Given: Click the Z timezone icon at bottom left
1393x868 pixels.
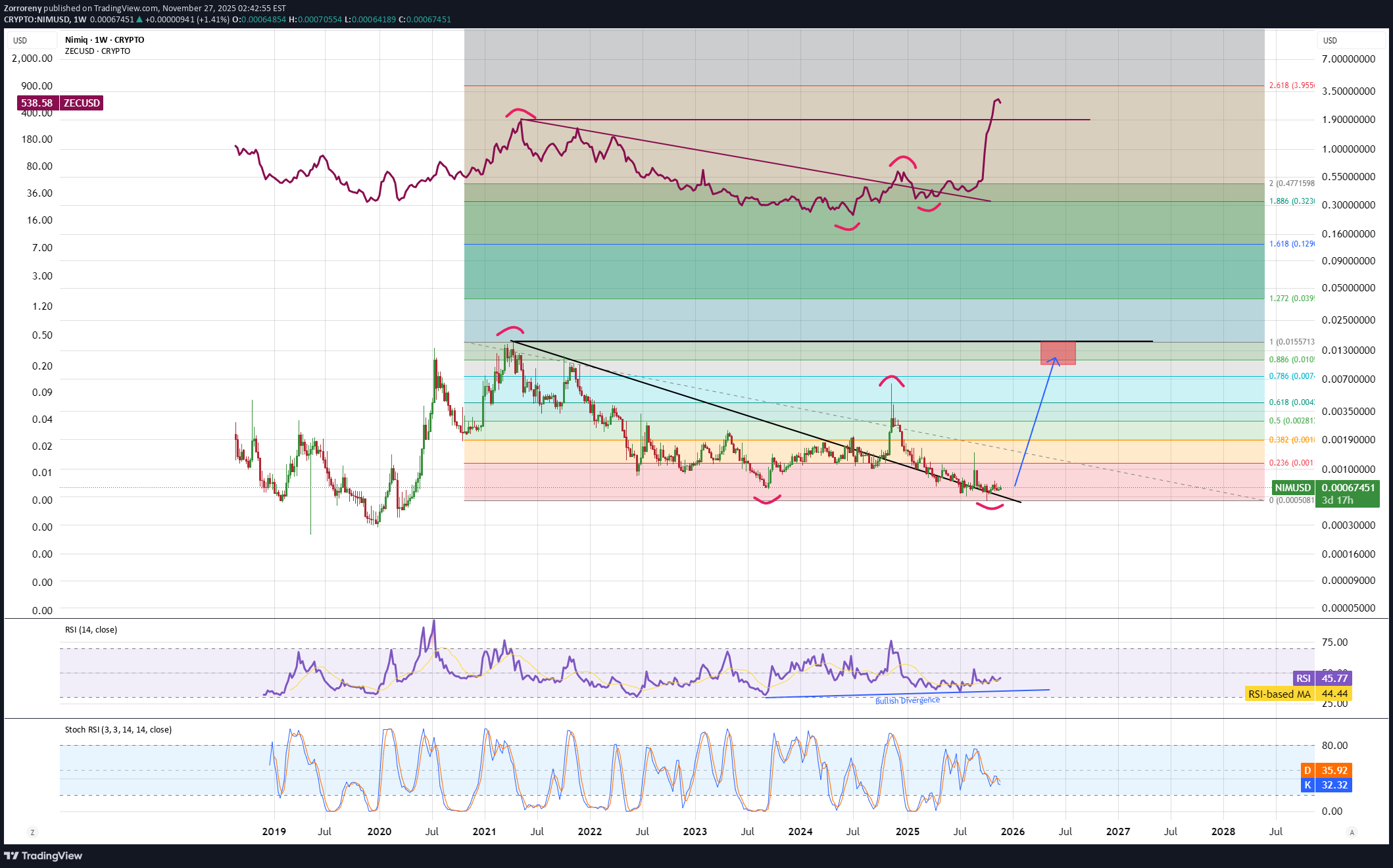Looking at the screenshot, I should [x=32, y=832].
